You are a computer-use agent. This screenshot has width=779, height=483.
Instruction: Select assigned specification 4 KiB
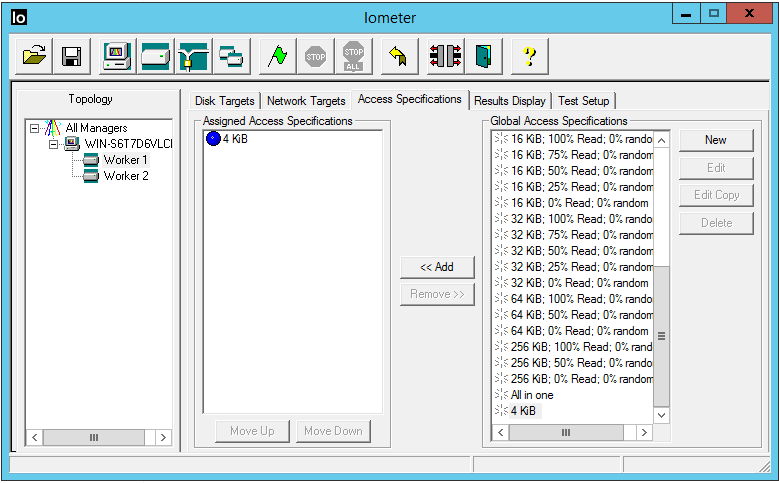point(235,139)
